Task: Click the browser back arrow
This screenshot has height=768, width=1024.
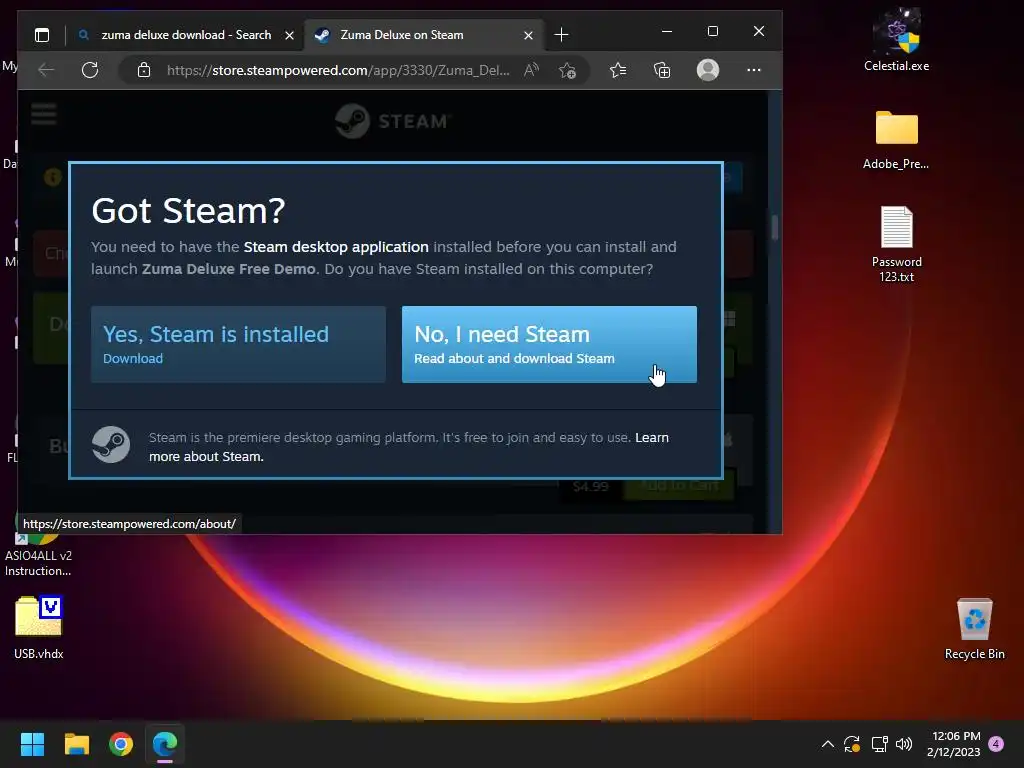Action: pos(46,70)
